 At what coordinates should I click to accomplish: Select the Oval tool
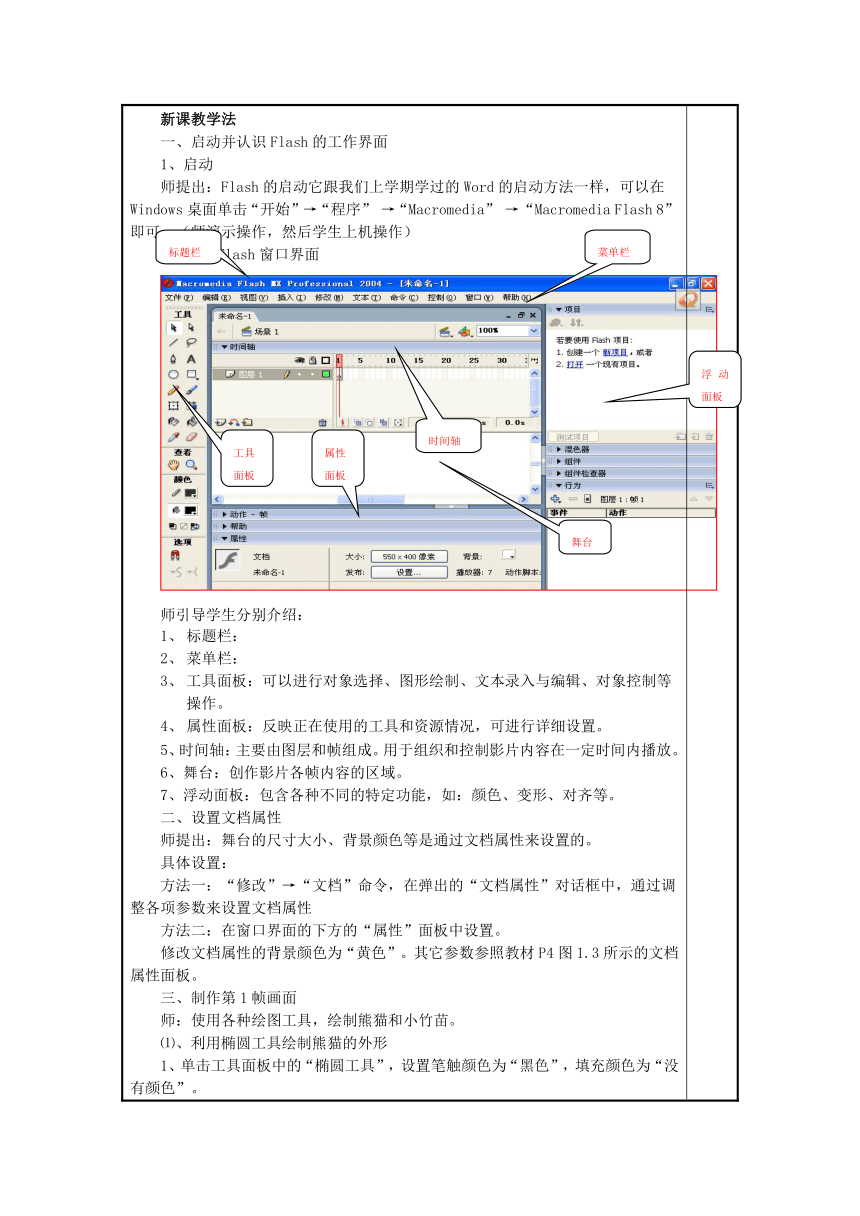tap(174, 374)
